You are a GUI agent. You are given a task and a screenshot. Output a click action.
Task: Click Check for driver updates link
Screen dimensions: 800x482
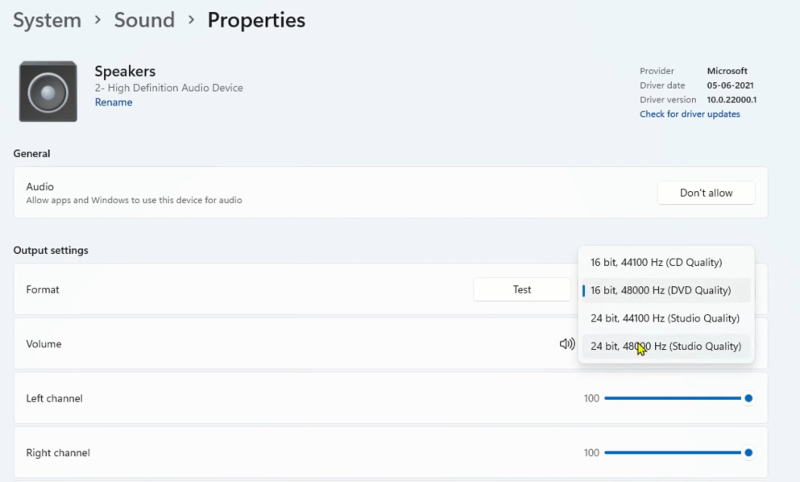click(x=690, y=114)
